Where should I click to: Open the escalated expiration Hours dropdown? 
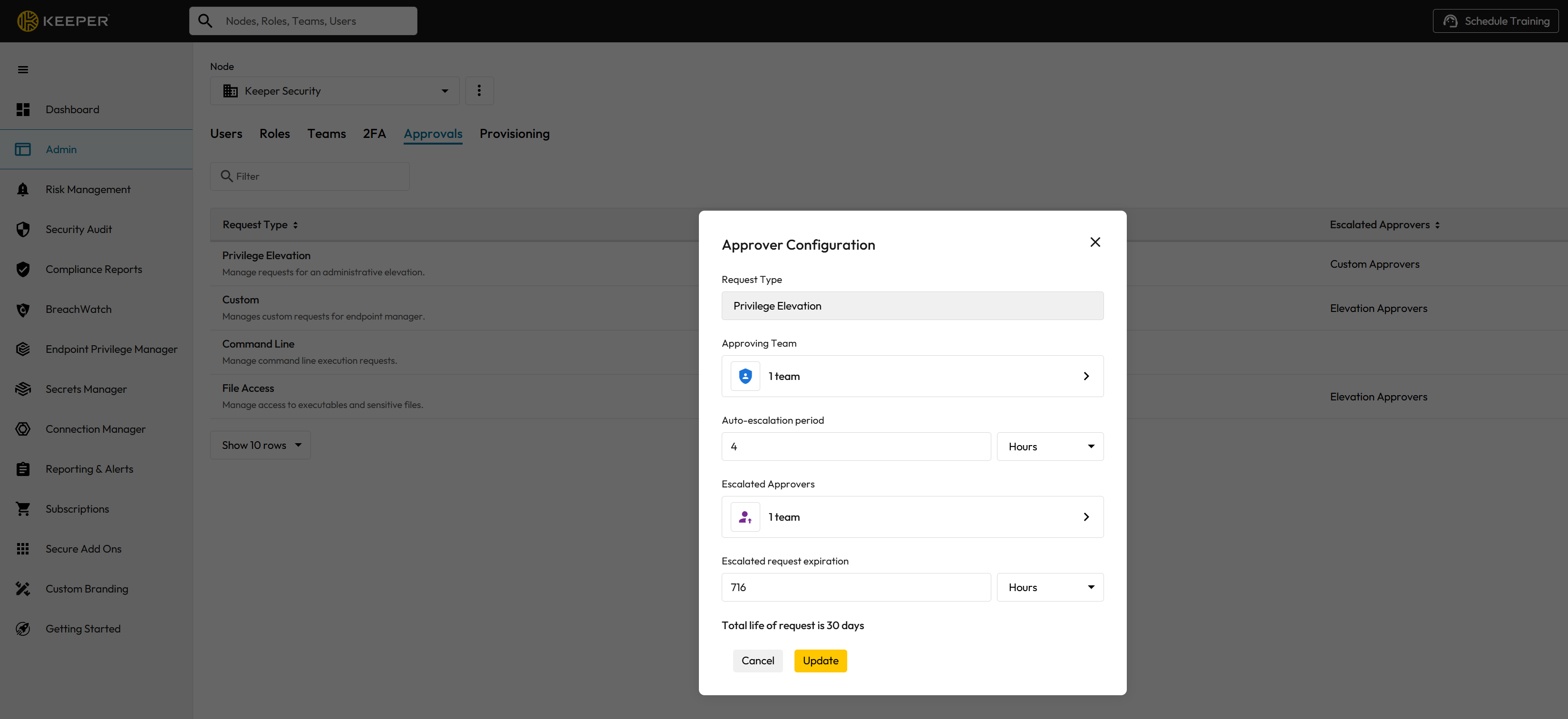(1049, 587)
